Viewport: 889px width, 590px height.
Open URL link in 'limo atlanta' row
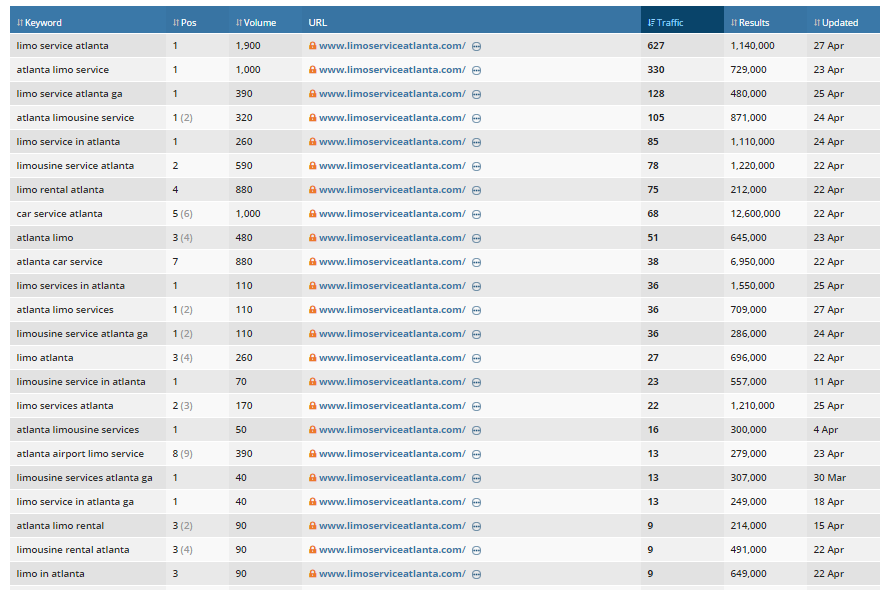point(392,358)
